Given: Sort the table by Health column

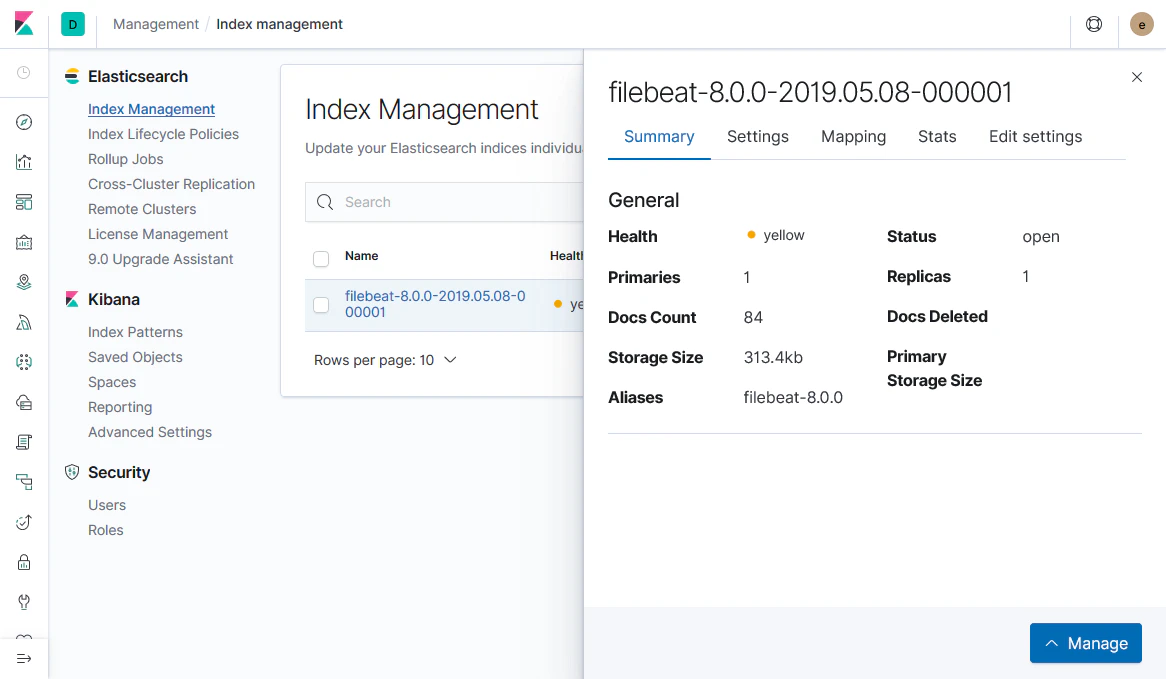Looking at the screenshot, I should coord(567,256).
